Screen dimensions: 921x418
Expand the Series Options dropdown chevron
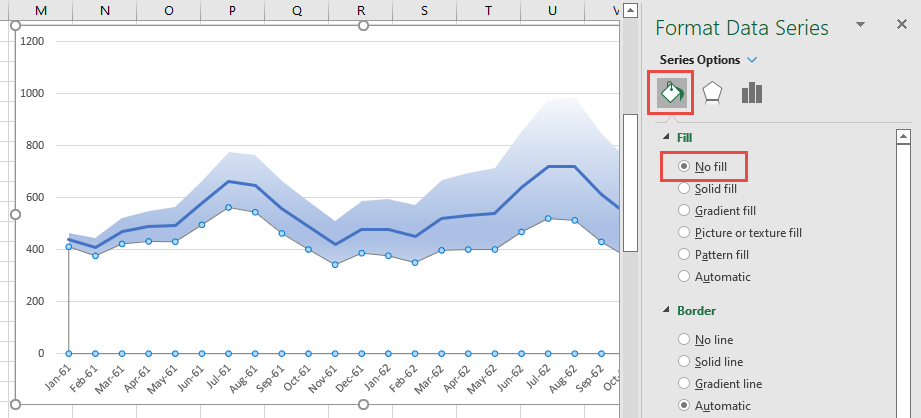751,60
